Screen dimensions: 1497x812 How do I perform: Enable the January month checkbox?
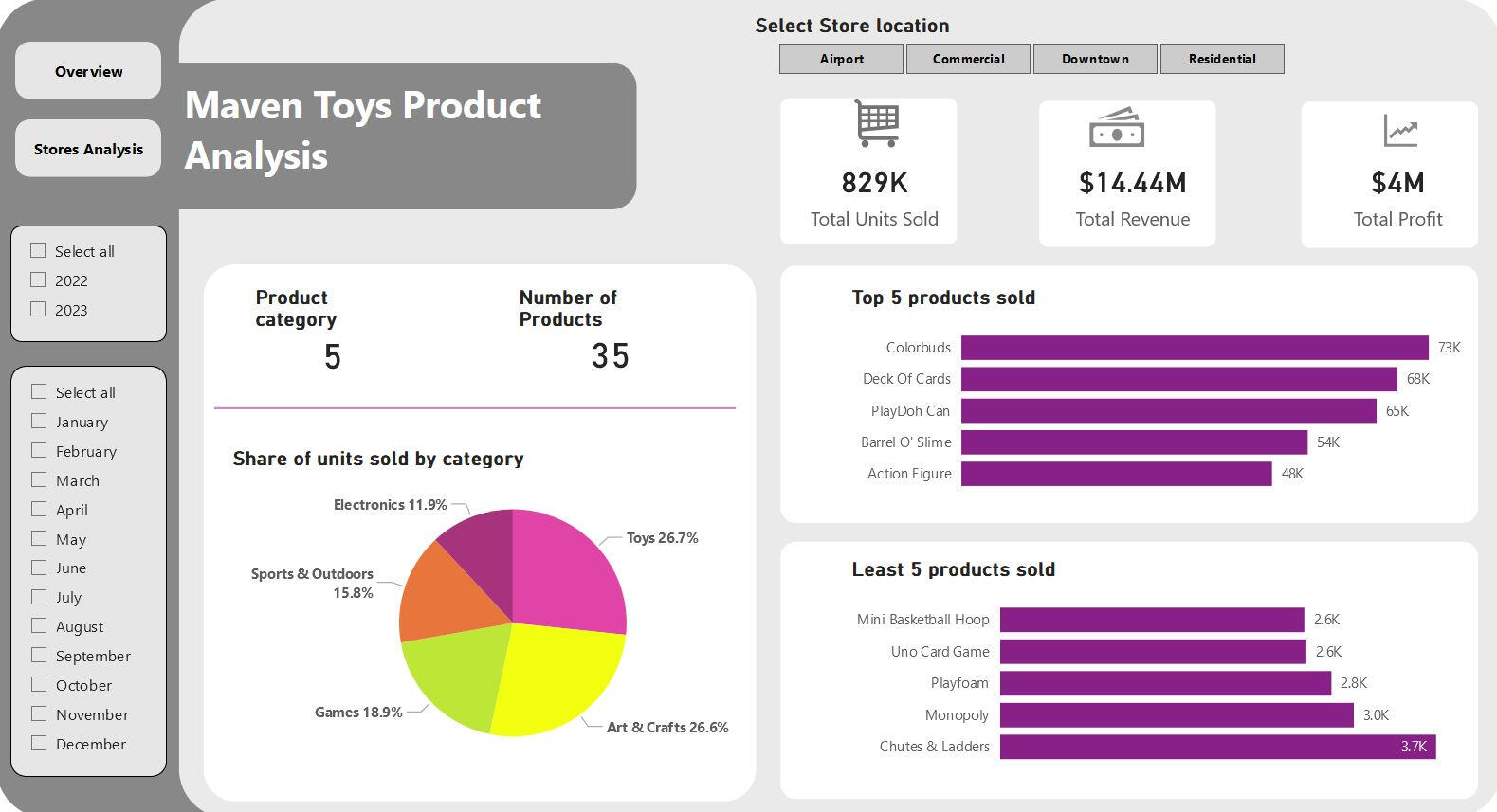(39, 421)
